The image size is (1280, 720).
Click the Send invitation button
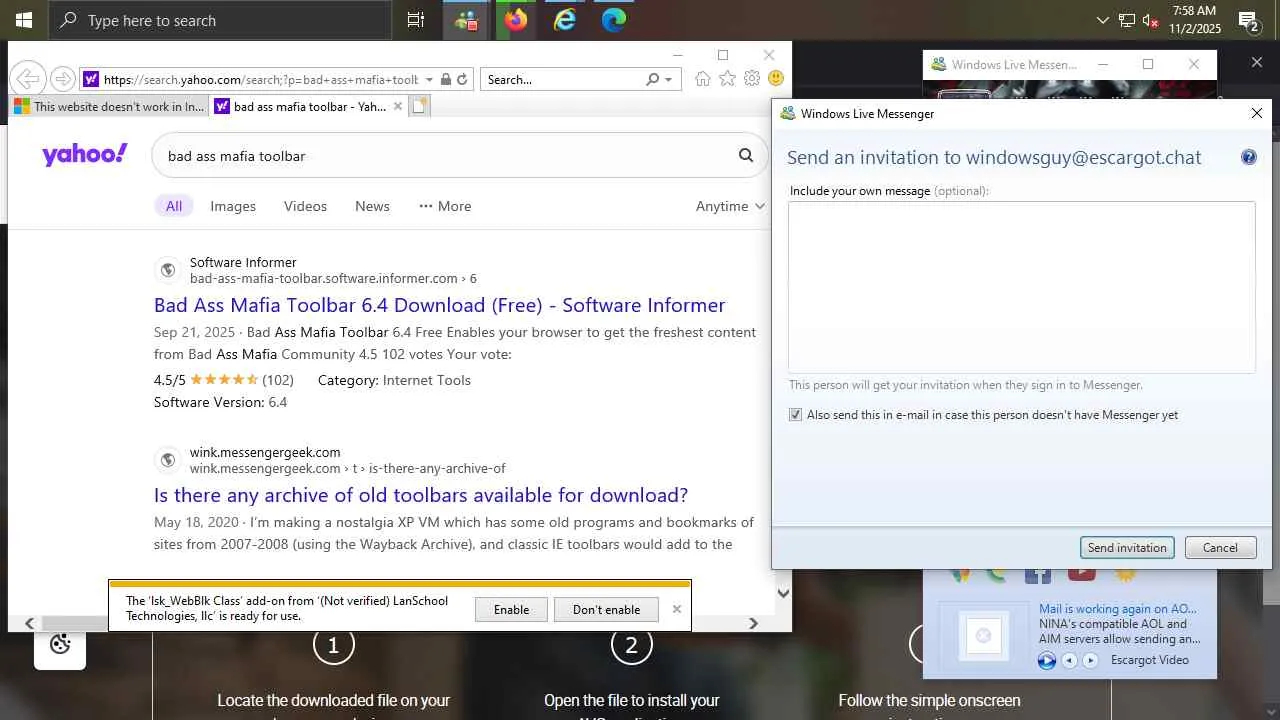coord(1127,548)
